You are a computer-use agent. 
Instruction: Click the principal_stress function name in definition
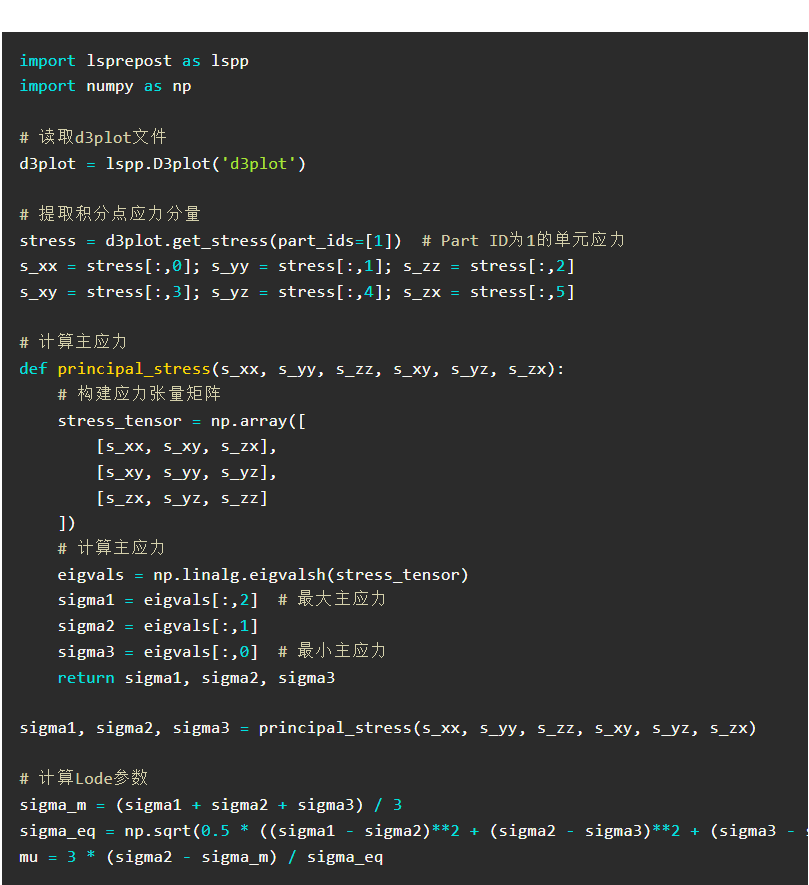click(x=134, y=369)
